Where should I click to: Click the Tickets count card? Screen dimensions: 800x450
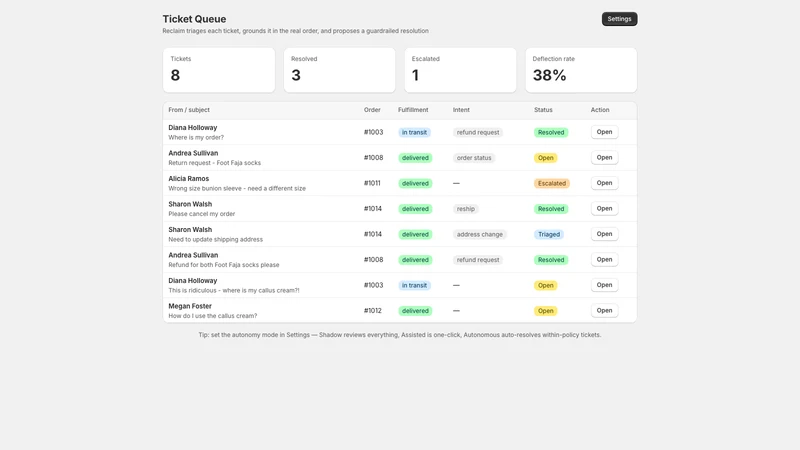(219, 70)
